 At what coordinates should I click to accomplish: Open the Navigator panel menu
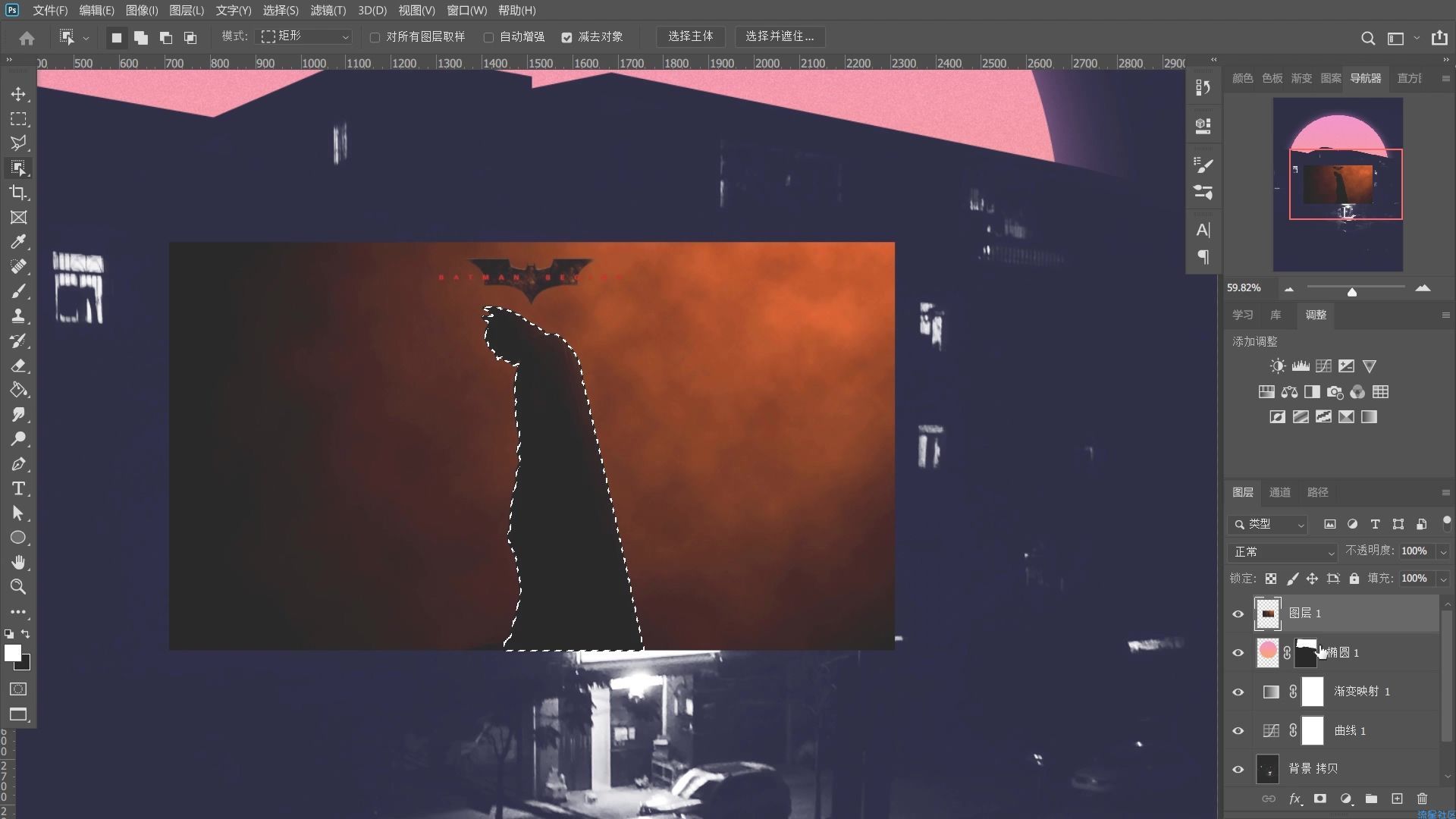(x=1445, y=78)
